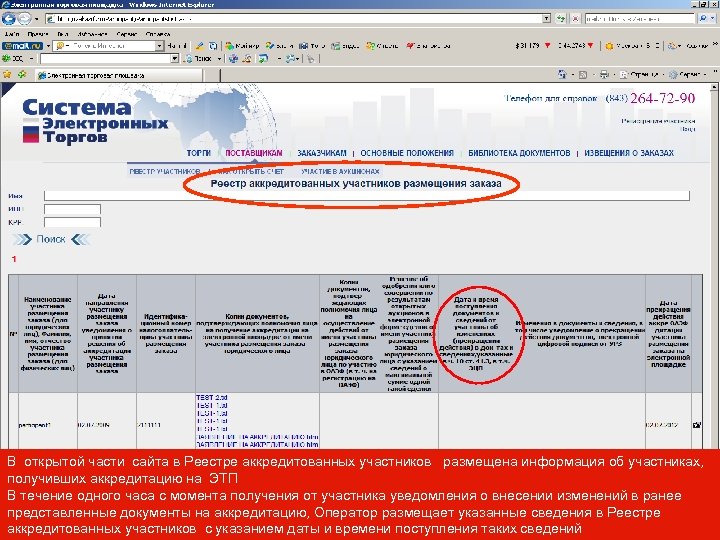Open the Мой мир toolbar shortcut
The width and height of the screenshot is (720, 540).
pos(242,46)
